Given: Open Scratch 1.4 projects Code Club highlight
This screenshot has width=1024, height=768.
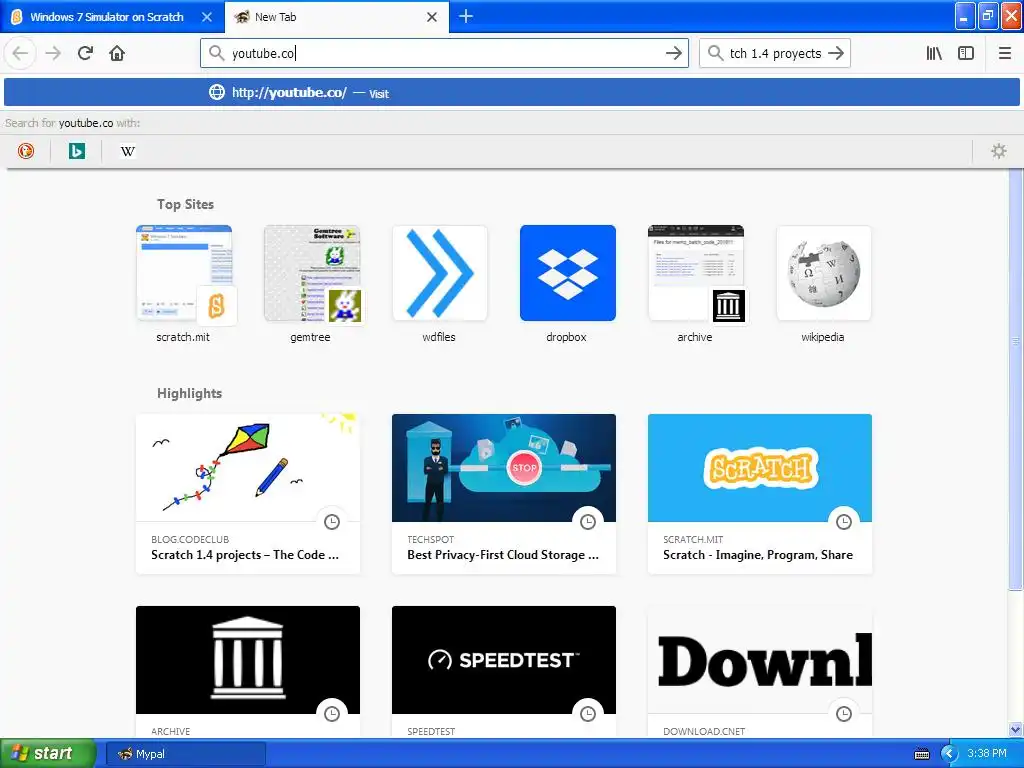Looking at the screenshot, I should point(248,494).
